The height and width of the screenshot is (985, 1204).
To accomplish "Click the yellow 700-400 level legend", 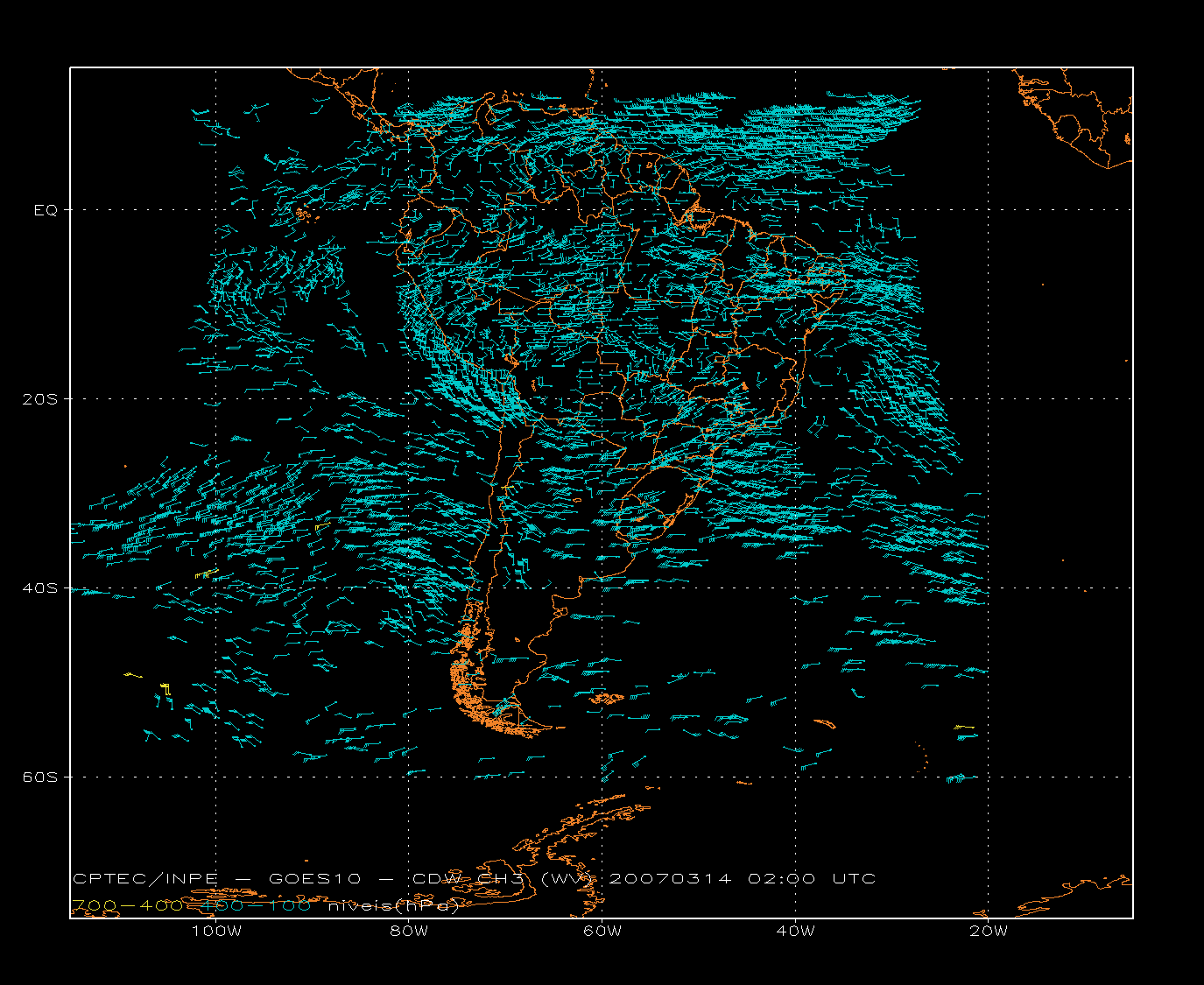I will click(x=128, y=906).
